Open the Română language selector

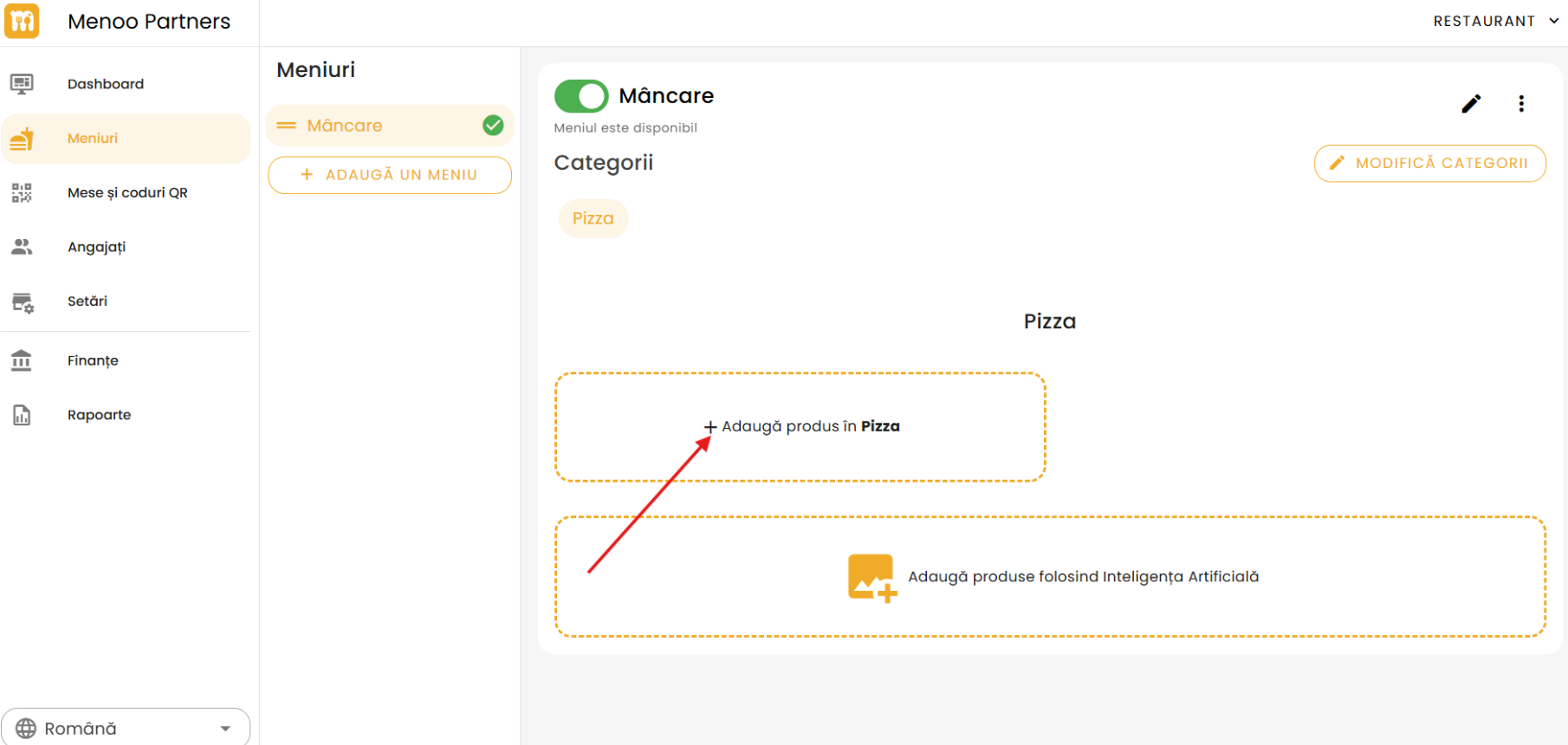pyautogui.click(x=126, y=728)
